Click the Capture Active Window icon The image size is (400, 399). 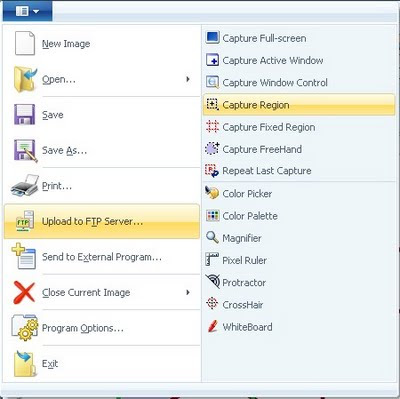point(212,60)
